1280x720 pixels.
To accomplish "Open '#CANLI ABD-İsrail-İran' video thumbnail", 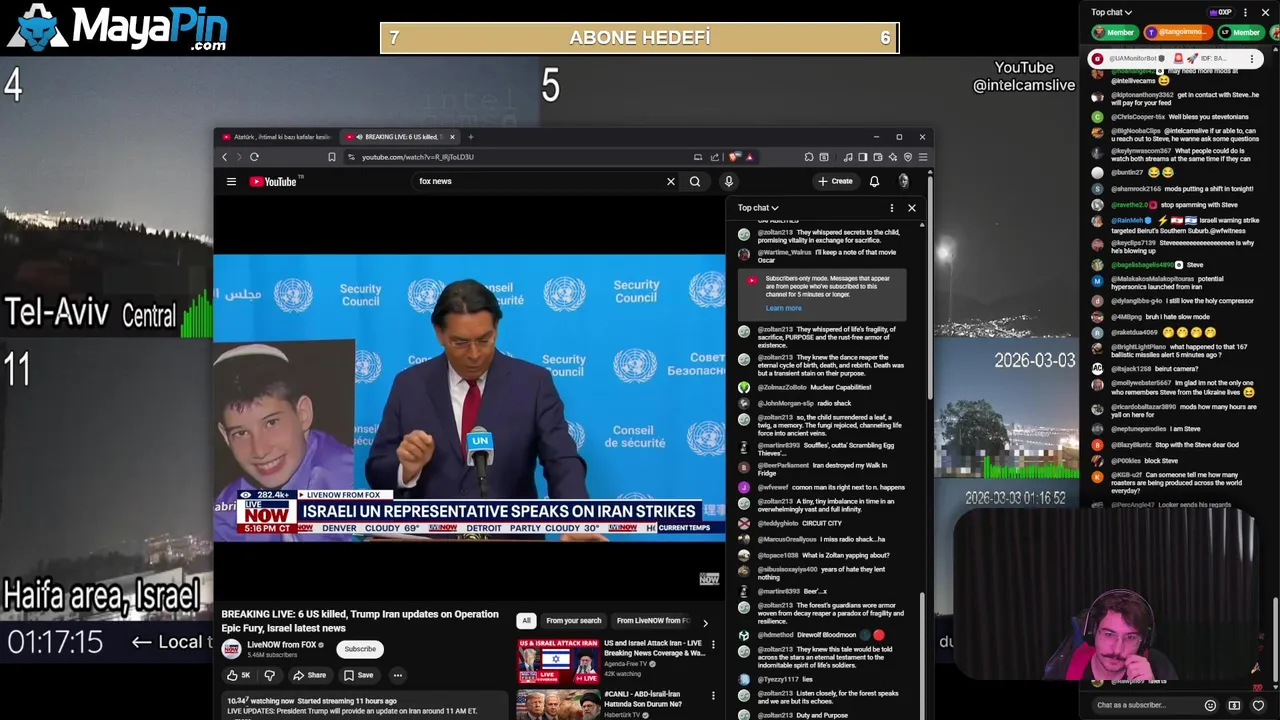I will pyautogui.click(x=558, y=705).
